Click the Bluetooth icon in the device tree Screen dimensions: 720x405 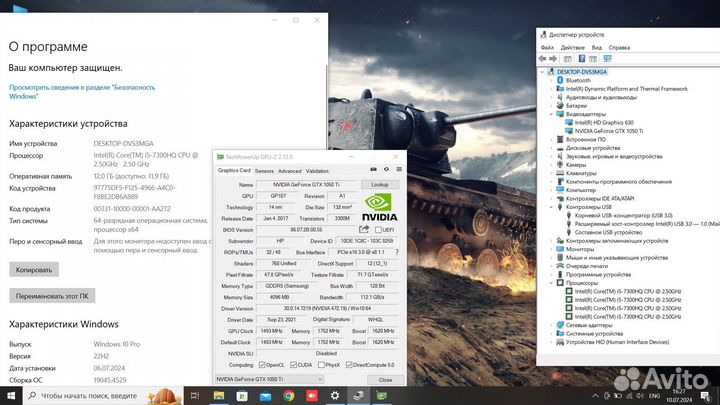pos(560,80)
